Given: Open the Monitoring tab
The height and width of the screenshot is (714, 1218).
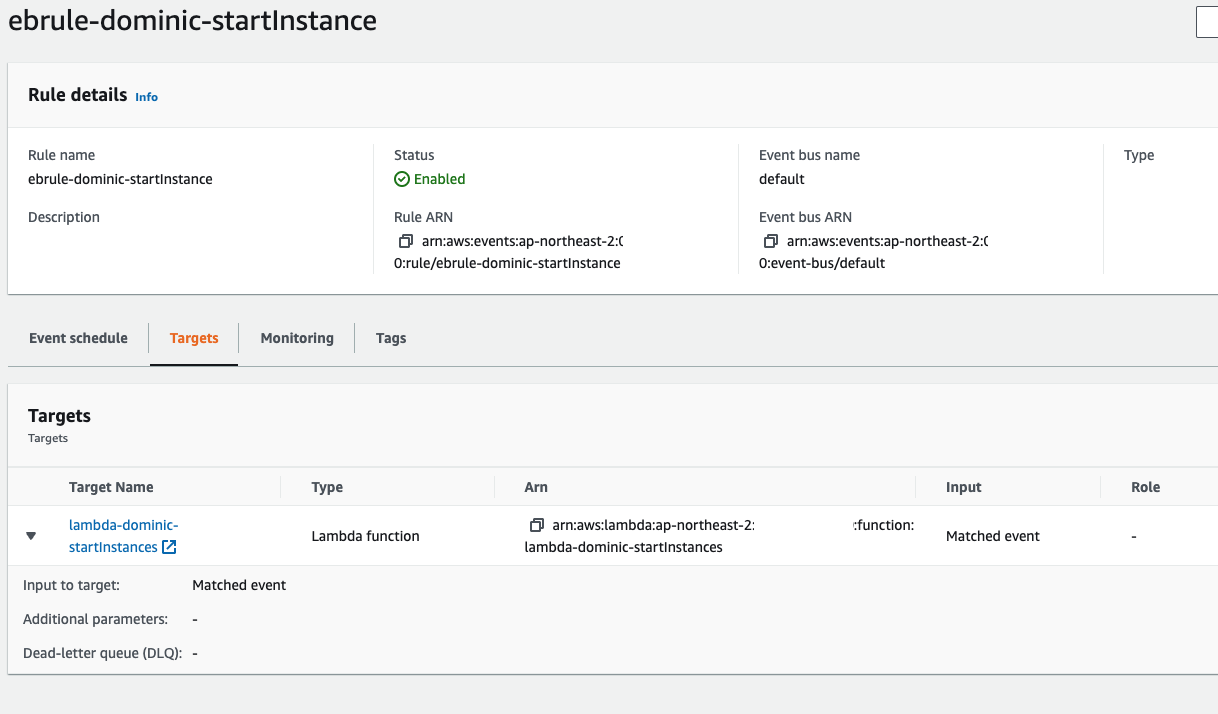Looking at the screenshot, I should click(297, 338).
